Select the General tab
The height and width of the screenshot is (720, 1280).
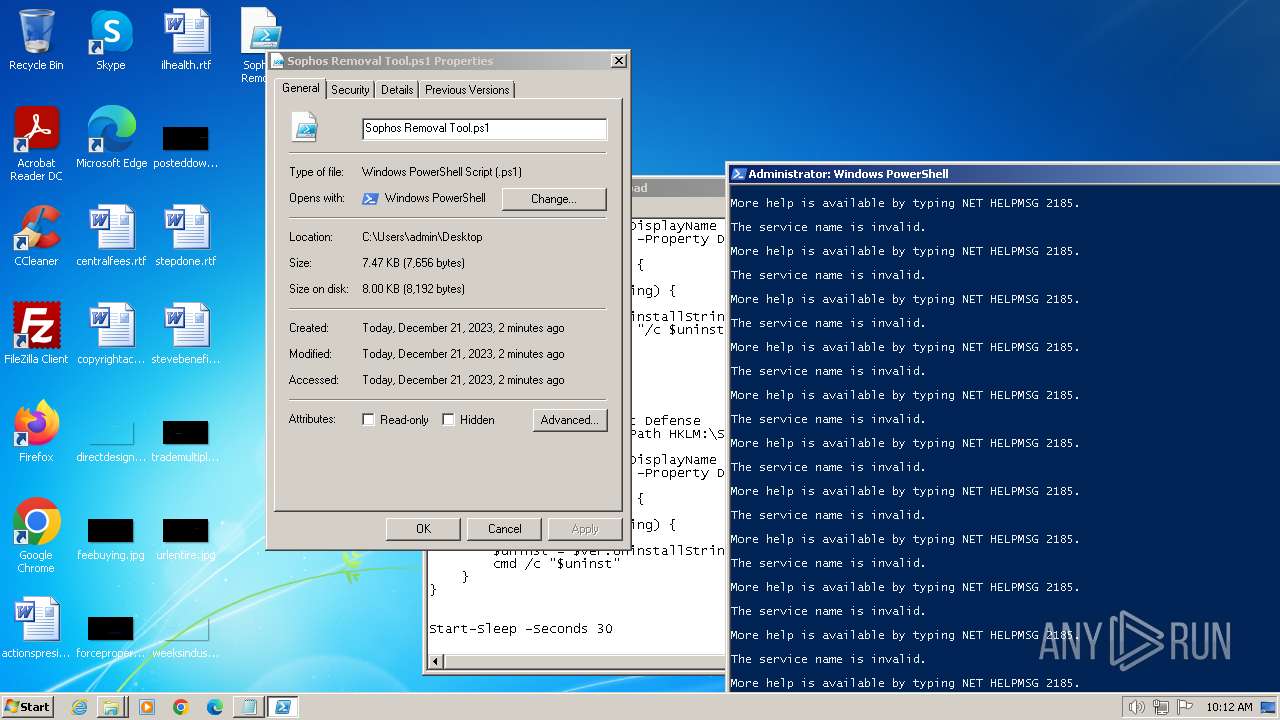[x=300, y=88]
